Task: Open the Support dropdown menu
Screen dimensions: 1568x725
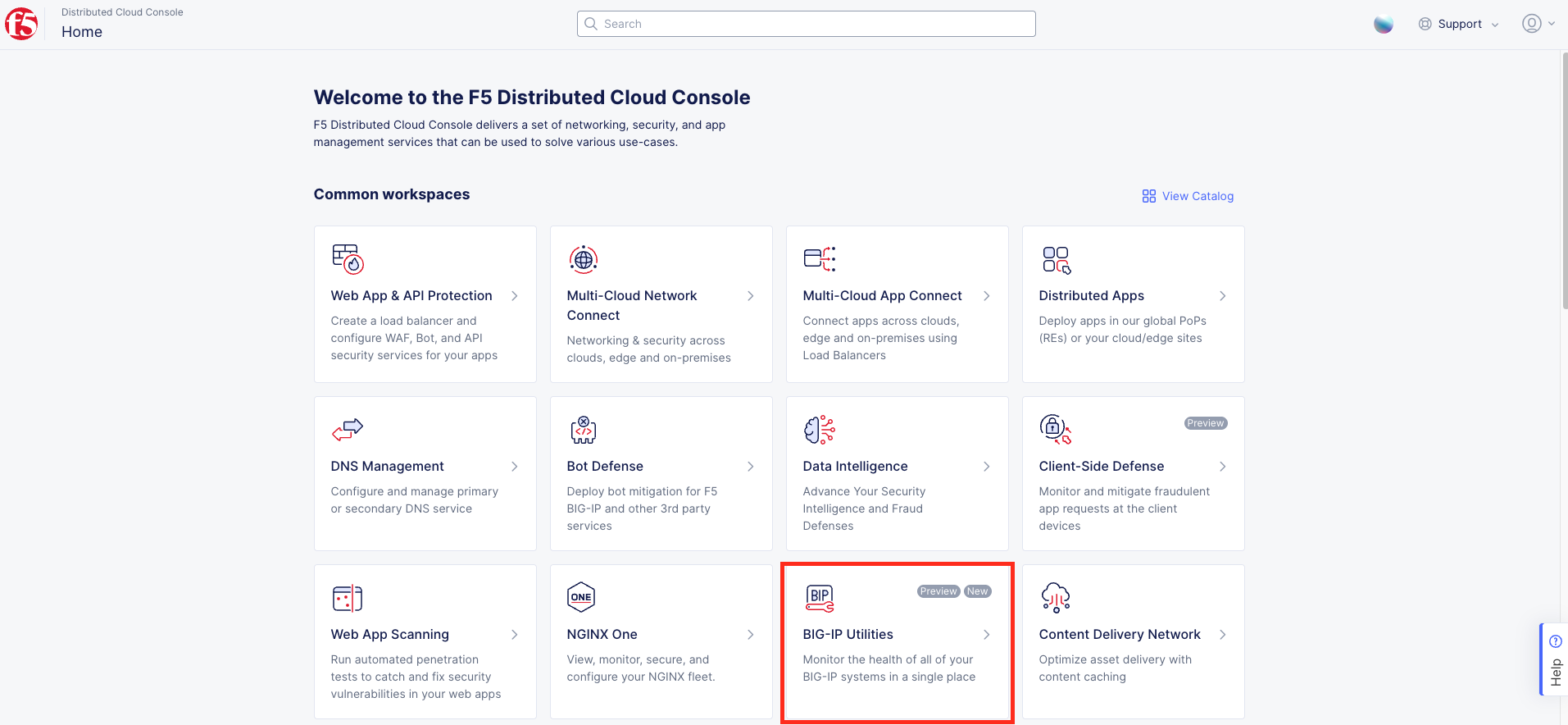Action: [x=1459, y=24]
